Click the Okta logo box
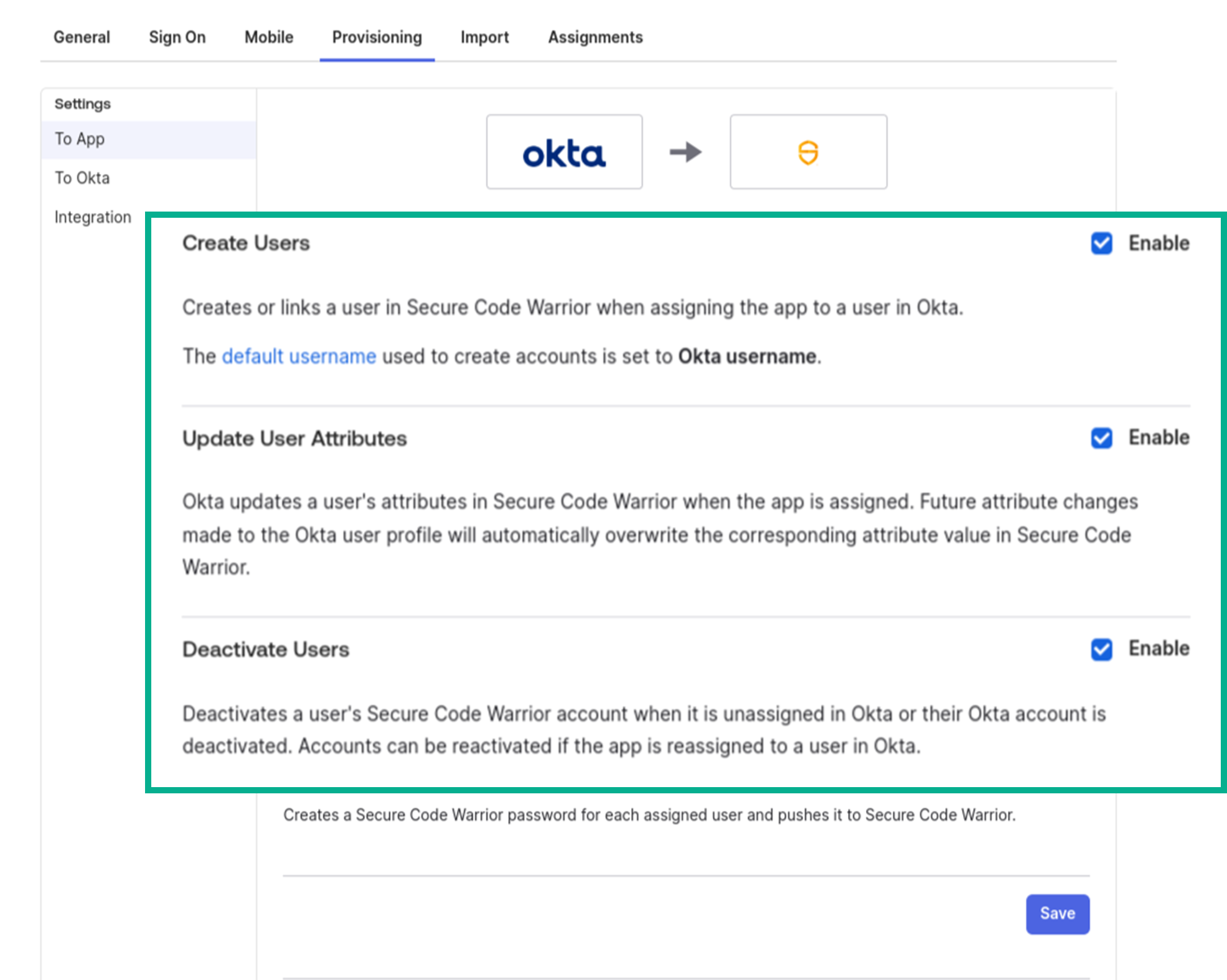1227x980 pixels. [x=564, y=152]
